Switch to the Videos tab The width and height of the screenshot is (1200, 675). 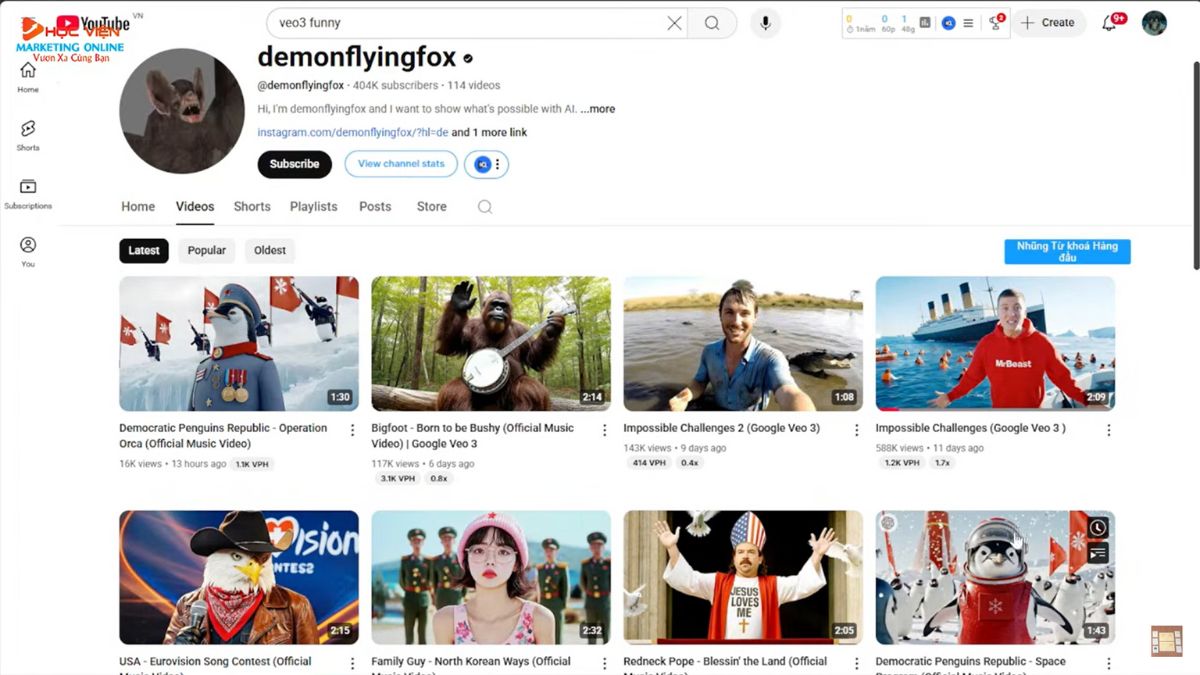click(195, 207)
